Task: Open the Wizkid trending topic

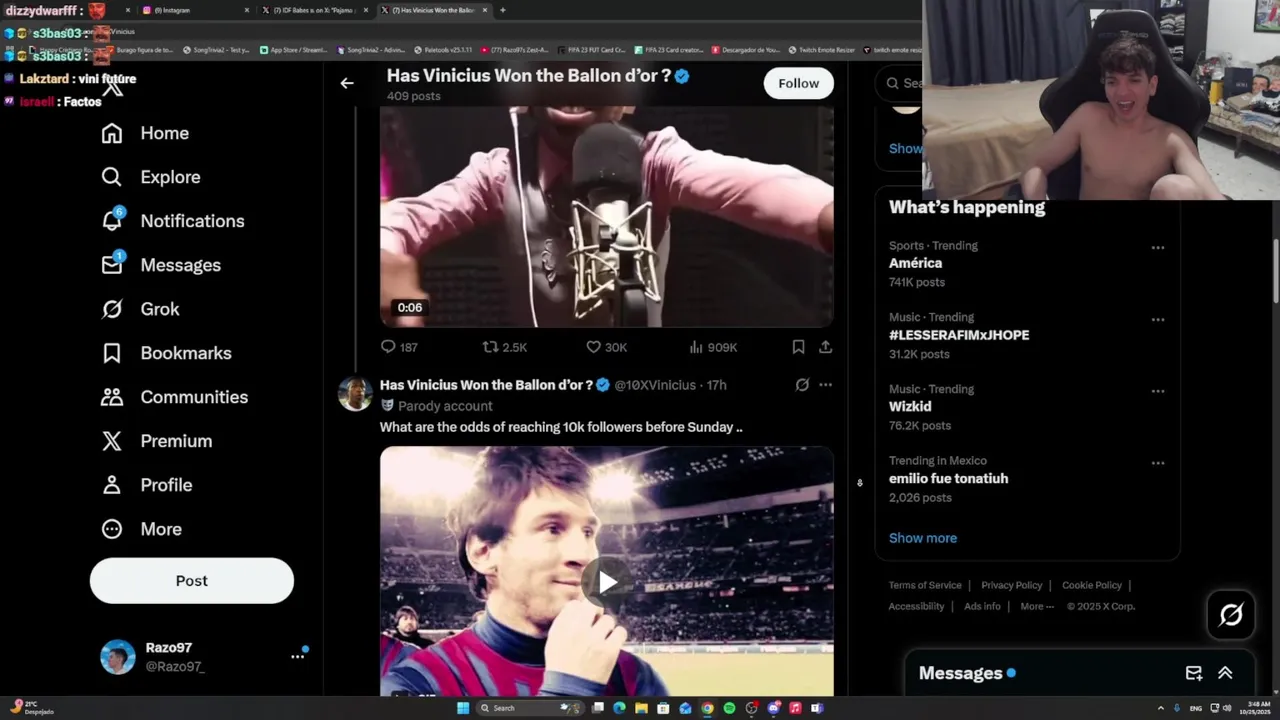Action: [910, 406]
